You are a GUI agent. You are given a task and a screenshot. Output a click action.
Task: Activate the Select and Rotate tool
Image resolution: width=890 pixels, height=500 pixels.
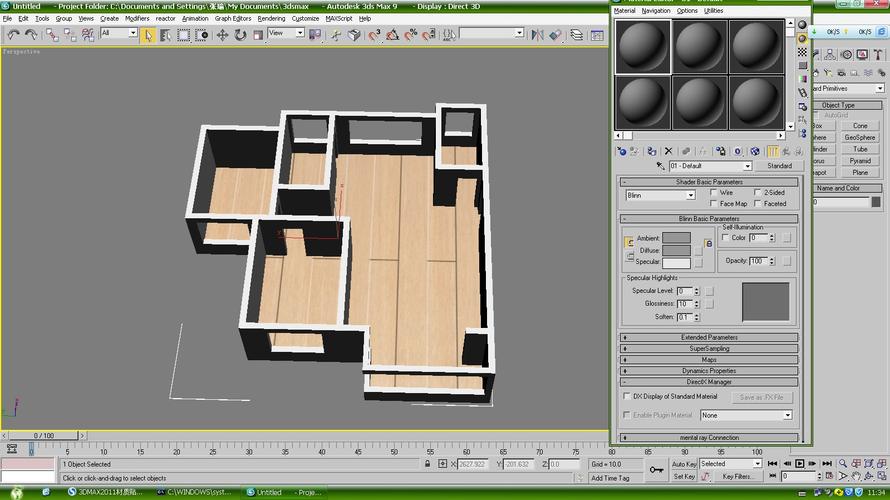238,34
